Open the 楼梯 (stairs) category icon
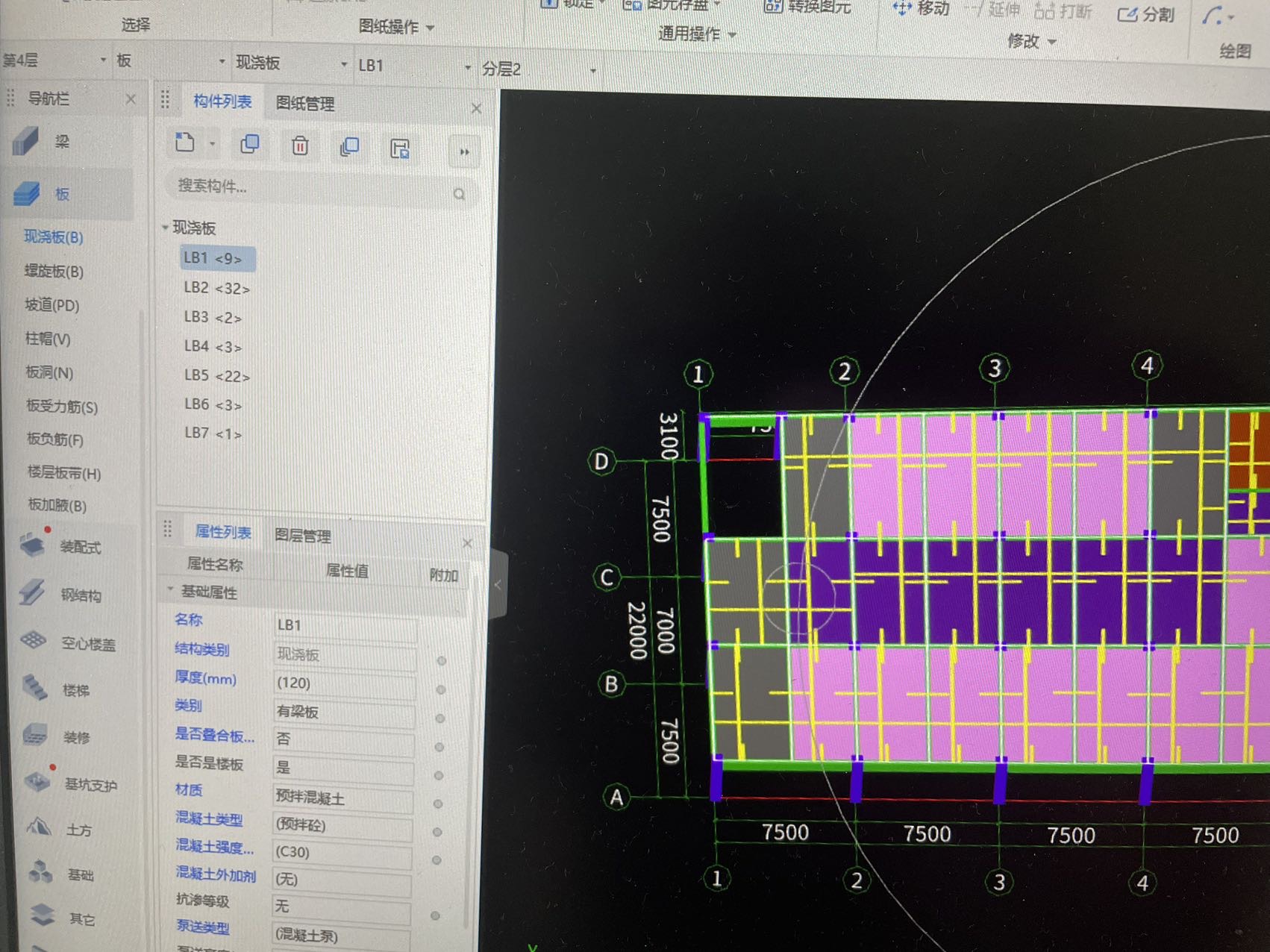This screenshot has width=1270, height=952. tap(34, 688)
